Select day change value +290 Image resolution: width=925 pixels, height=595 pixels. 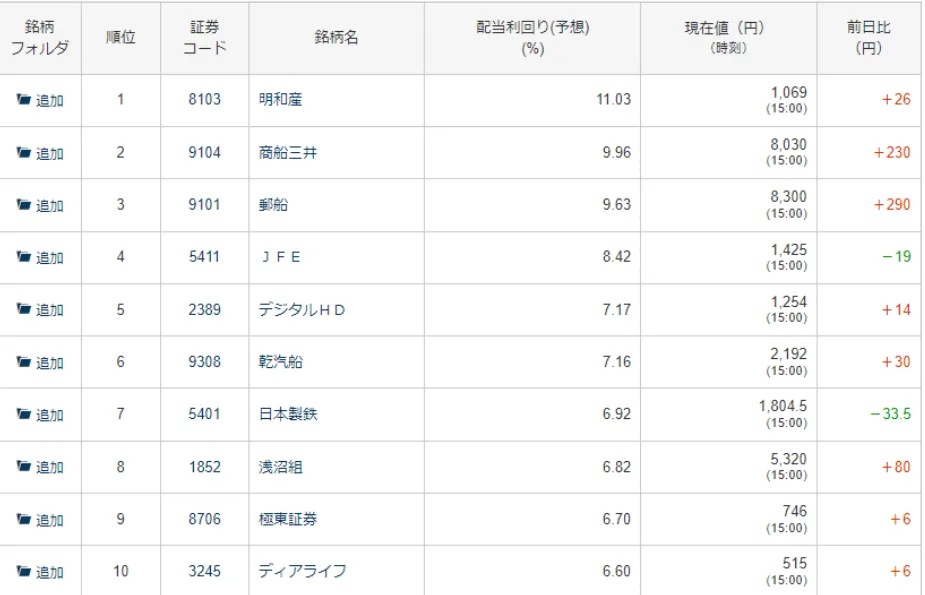click(x=892, y=205)
